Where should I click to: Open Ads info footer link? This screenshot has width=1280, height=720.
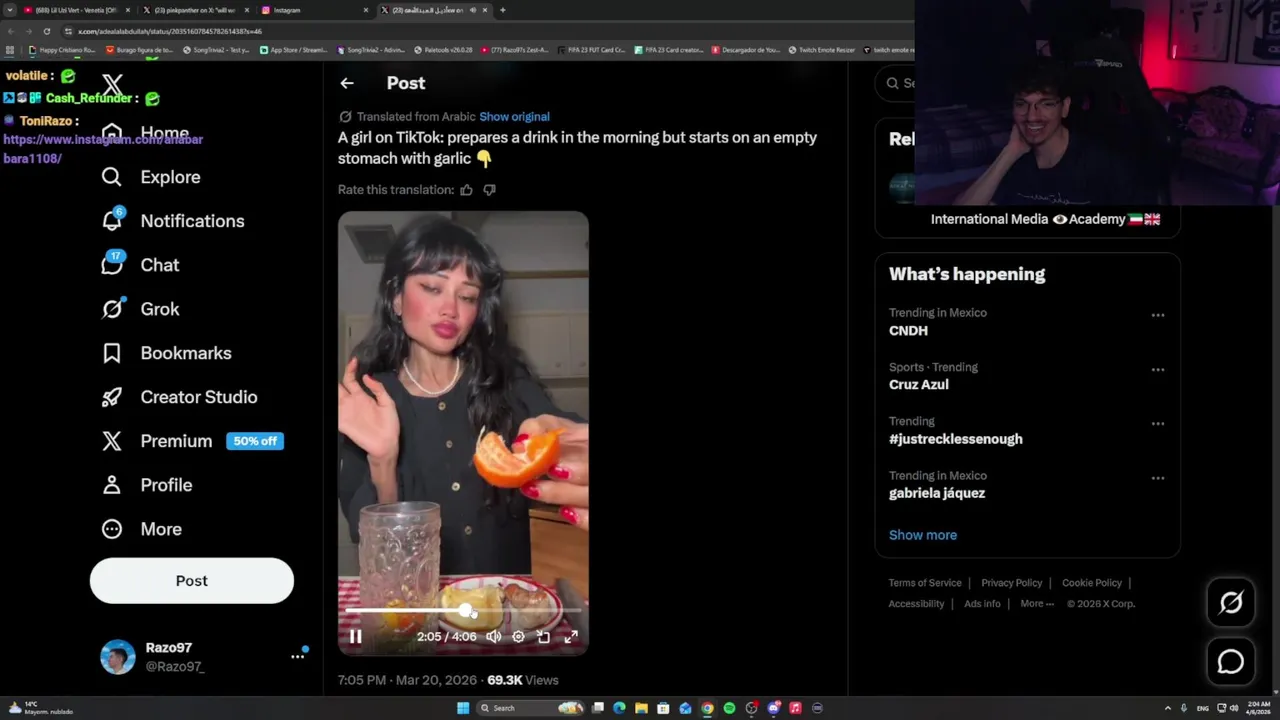982,604
